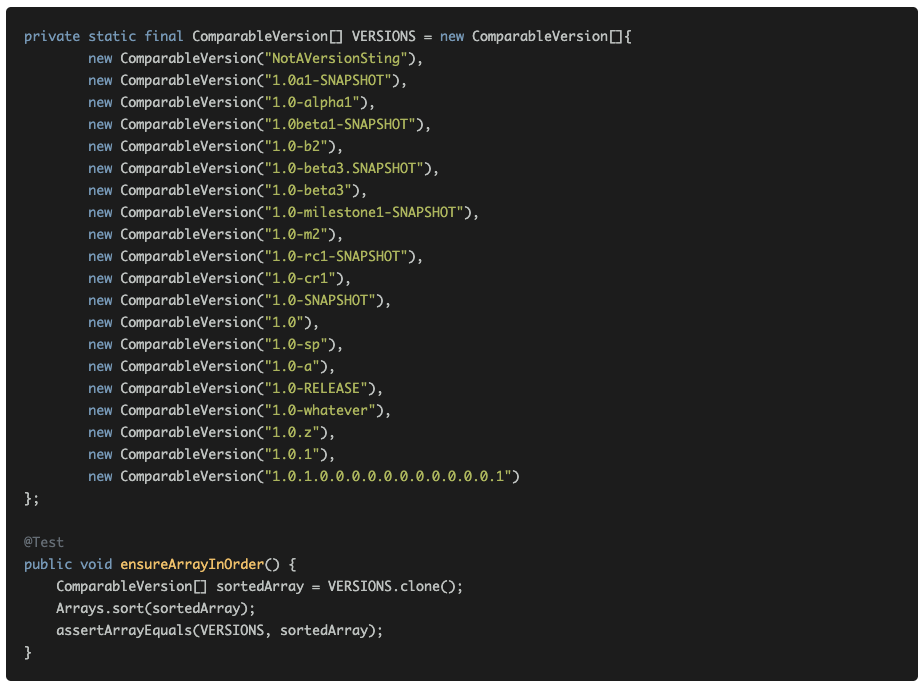Viewport: 924px width, 686px height.
Task: Click the Arrays.sort call
Action: pos(152,608)
